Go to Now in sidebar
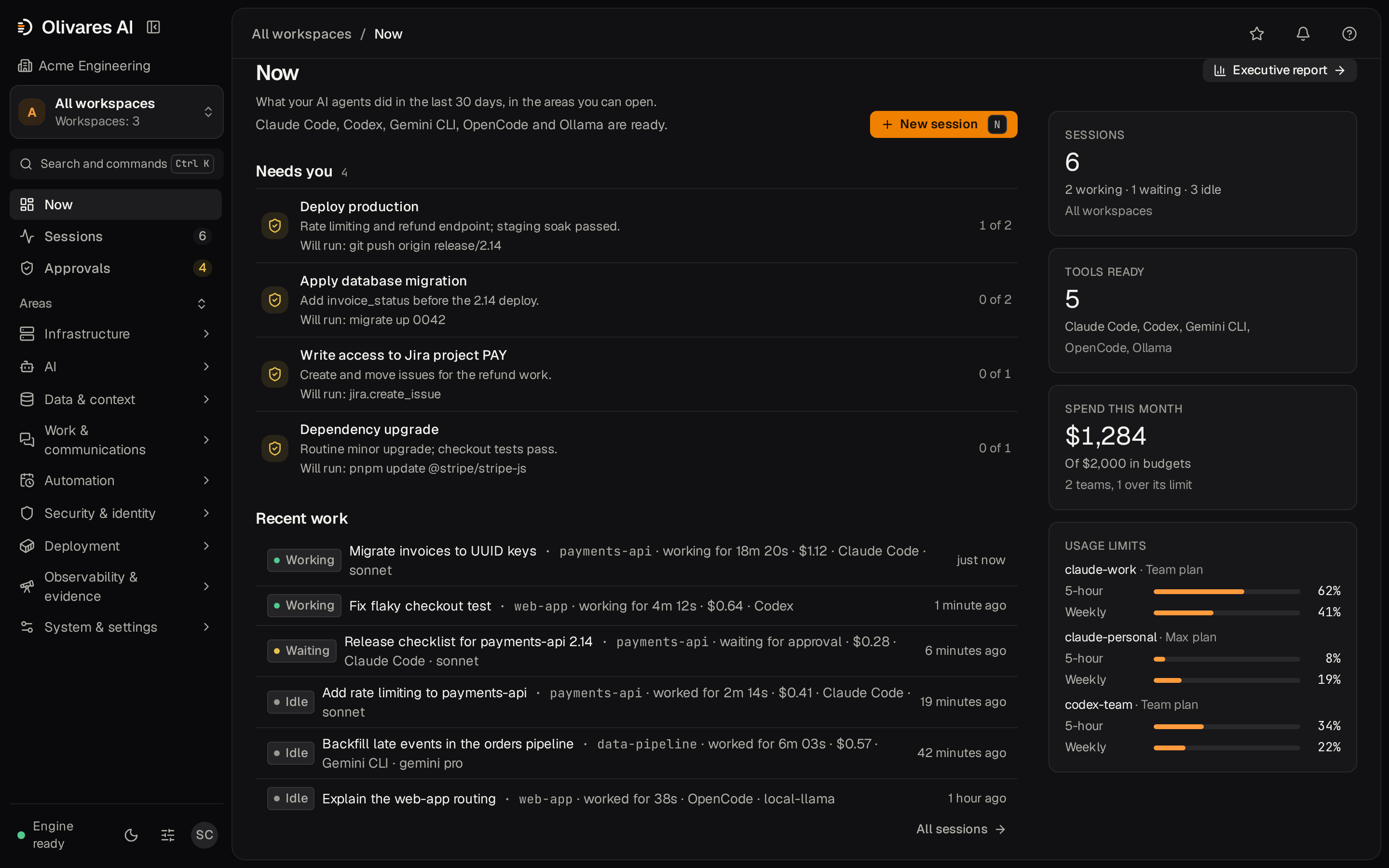The image size is (1389, 868). (x=116, y=204)
